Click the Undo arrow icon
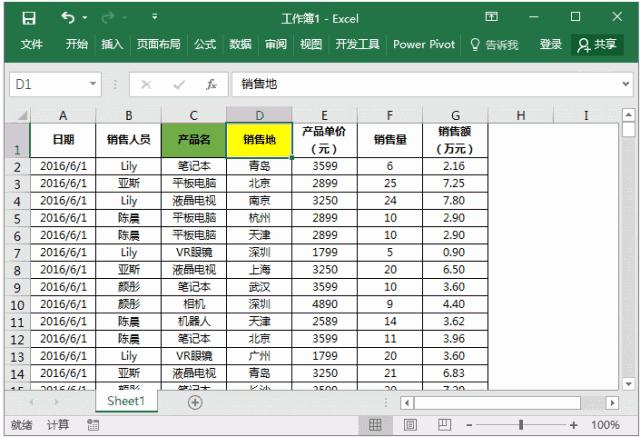640x437 pixels. [68, 18]
